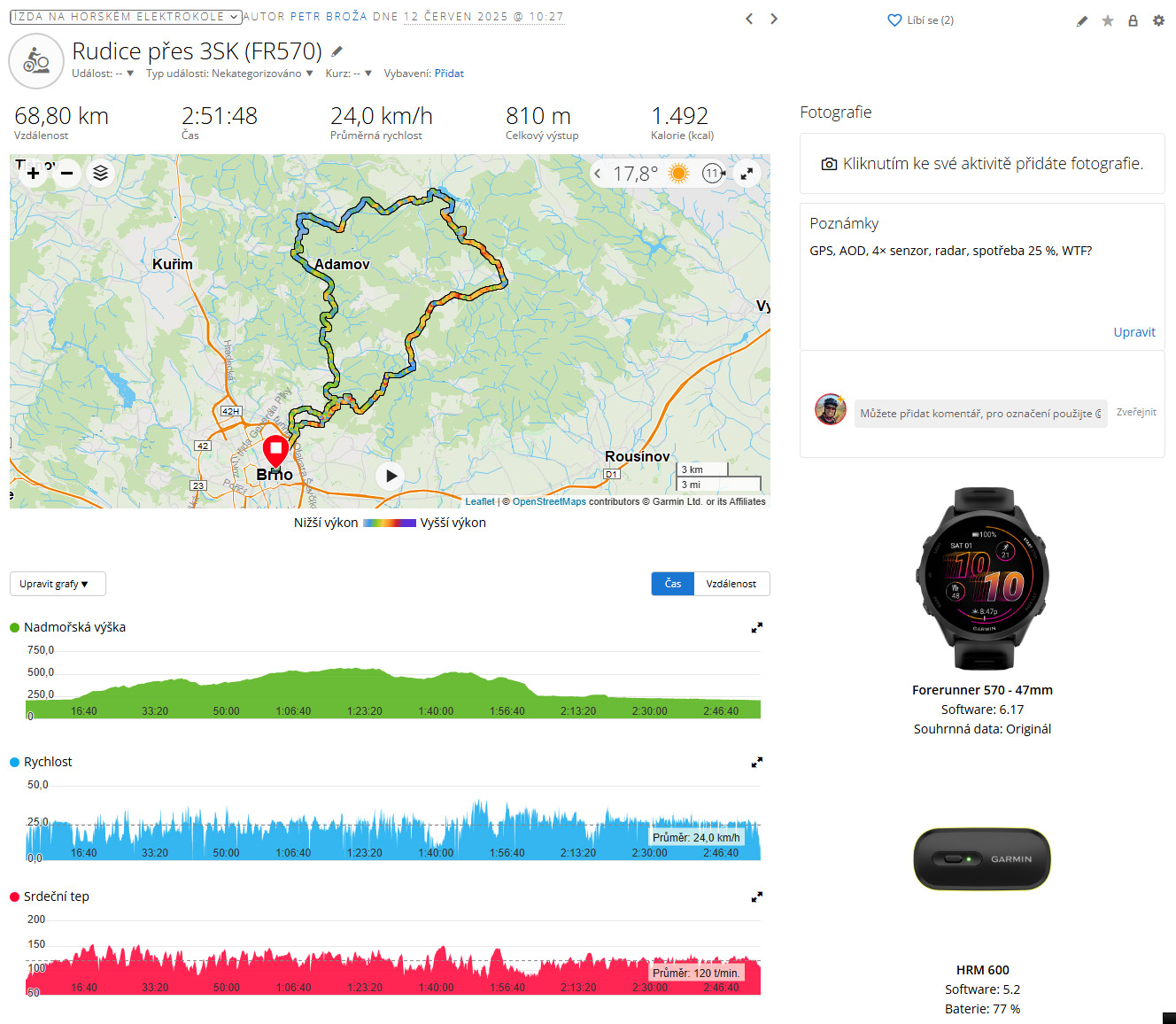1176x1024 pixels.
Task: Zoom in on the map
Action: (33, 173)
